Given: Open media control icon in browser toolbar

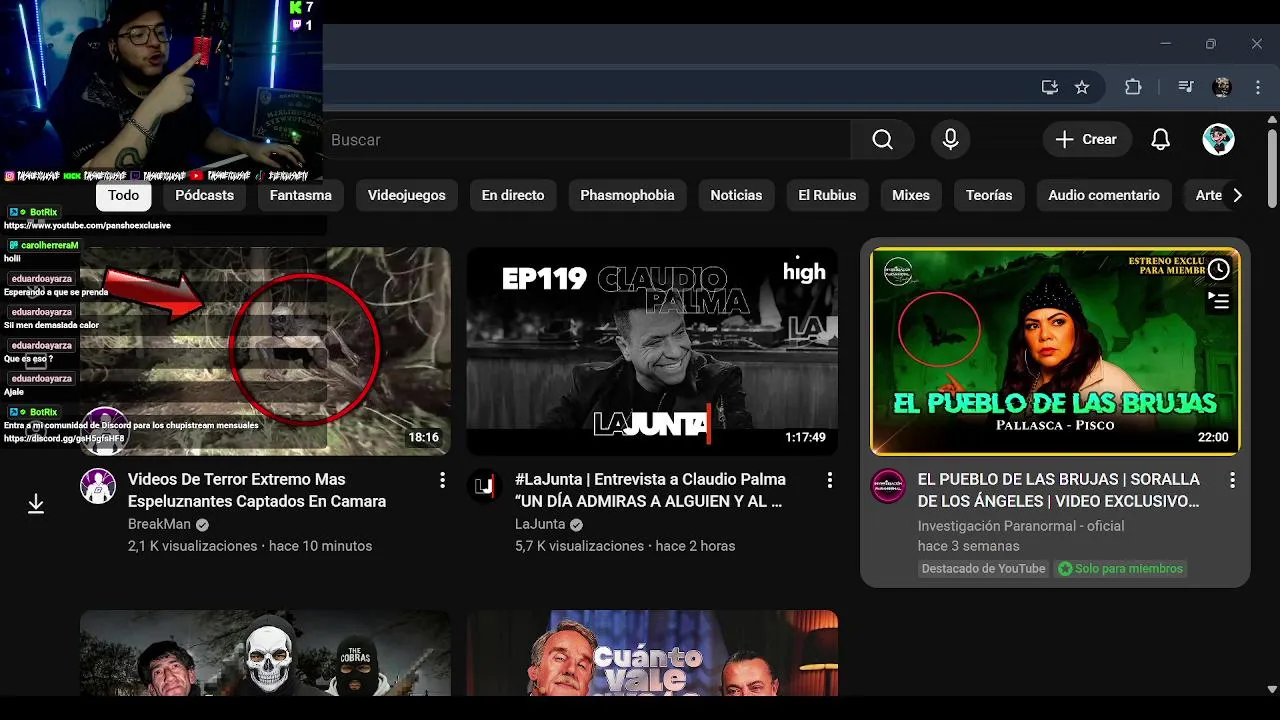Looking at the screenshot, I should tap(1186, 87).
